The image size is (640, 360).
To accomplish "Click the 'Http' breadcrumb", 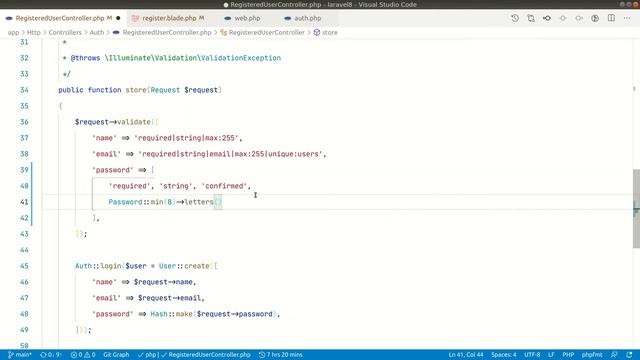I will [33, 32].
